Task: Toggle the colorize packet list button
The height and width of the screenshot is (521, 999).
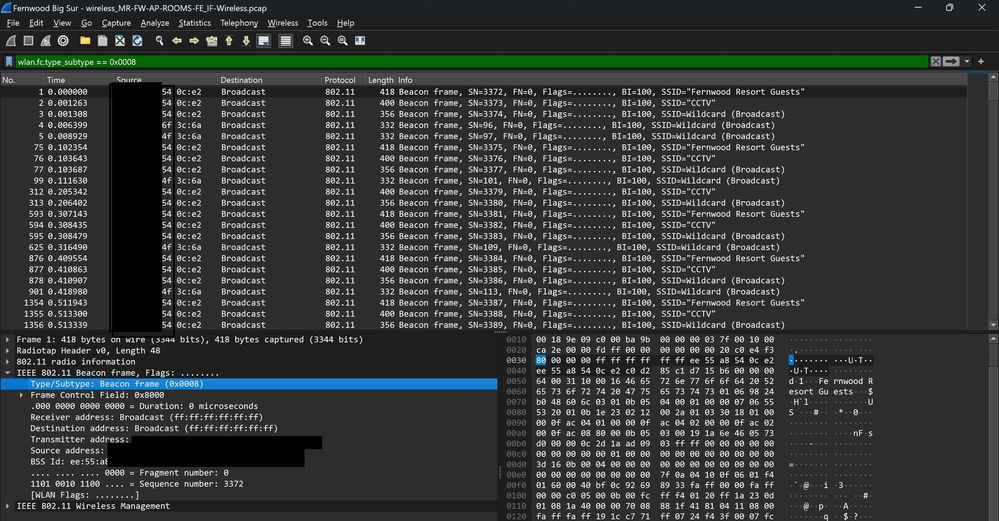Action: click(286, 41)
